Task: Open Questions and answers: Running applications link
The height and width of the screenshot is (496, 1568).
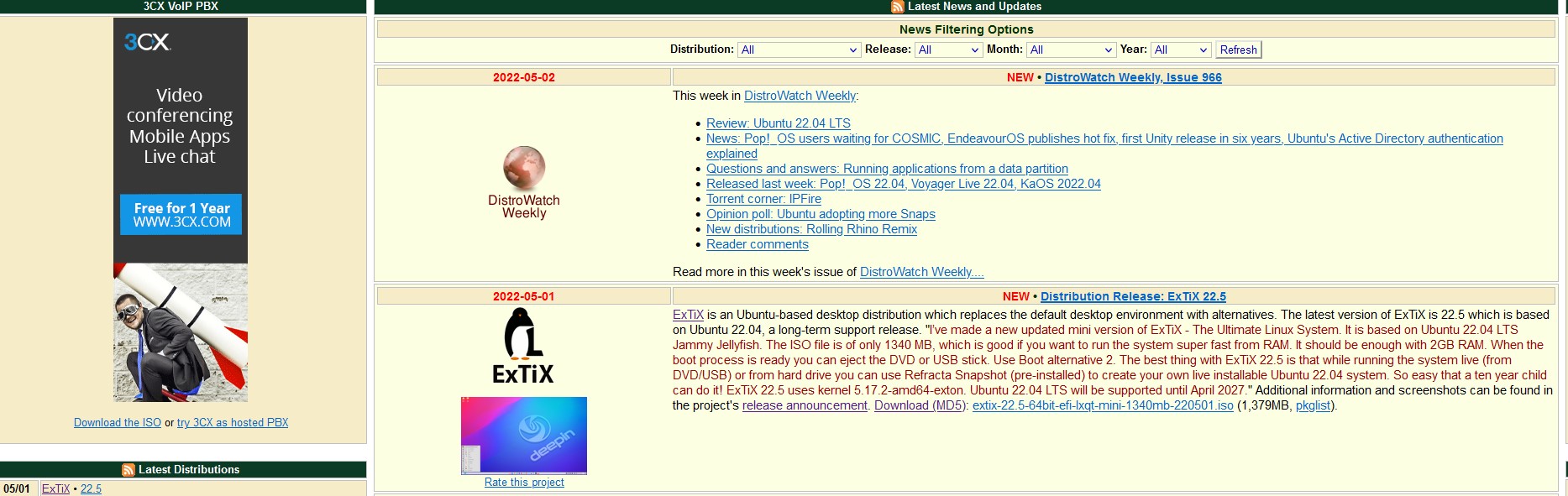Action: click(x=887, y=169)
